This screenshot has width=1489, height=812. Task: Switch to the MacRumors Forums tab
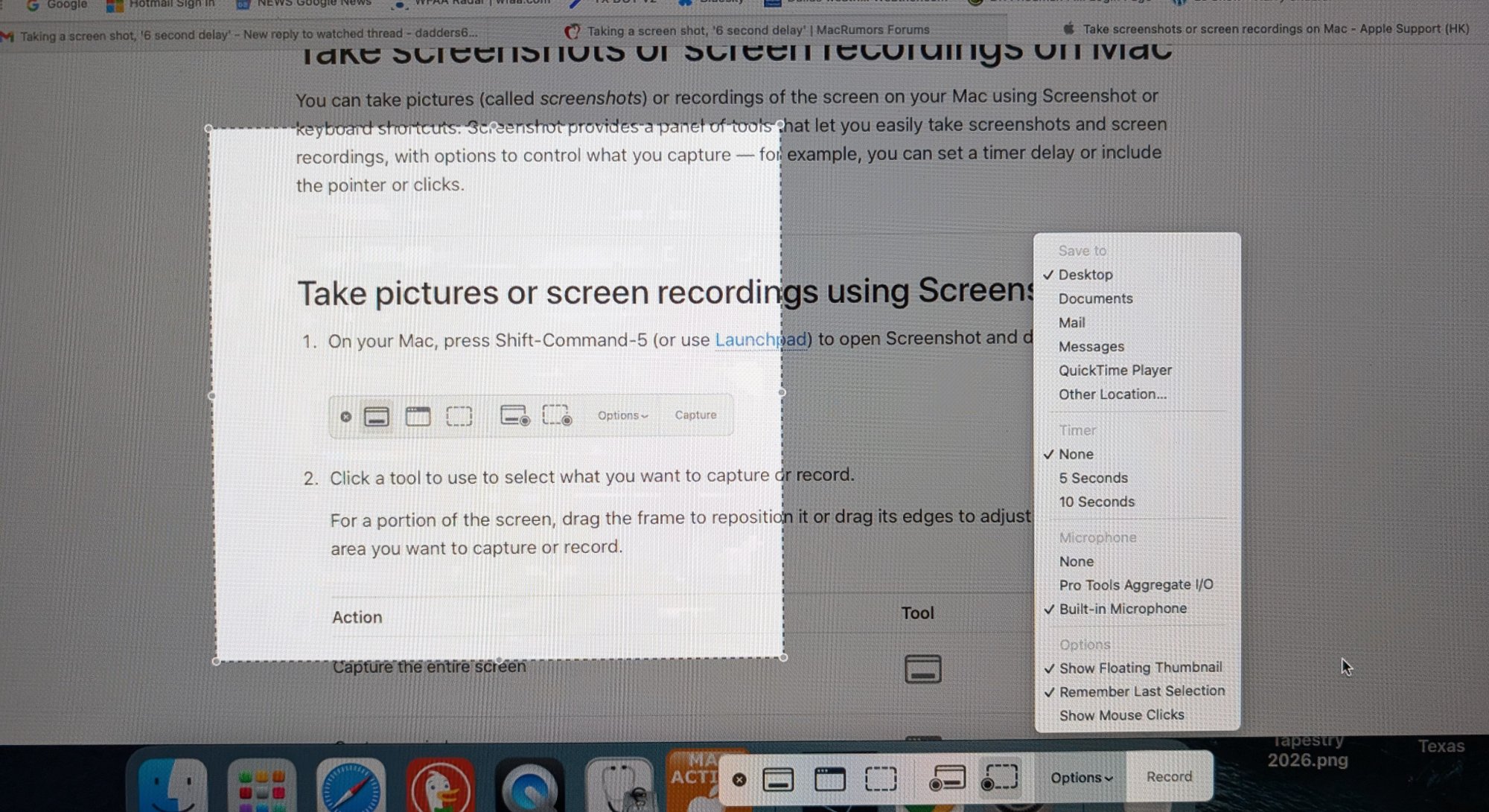click(748, 31)
